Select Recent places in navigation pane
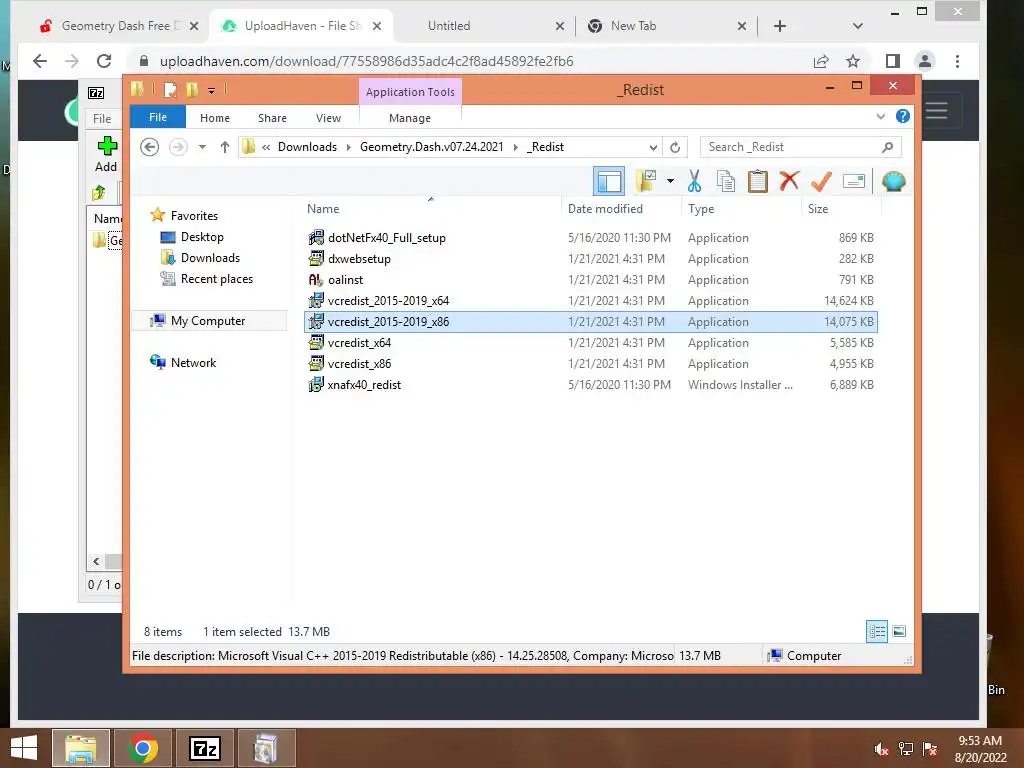Image resolution: width=1024 pixels, height=768 pixels. [216, 279]
